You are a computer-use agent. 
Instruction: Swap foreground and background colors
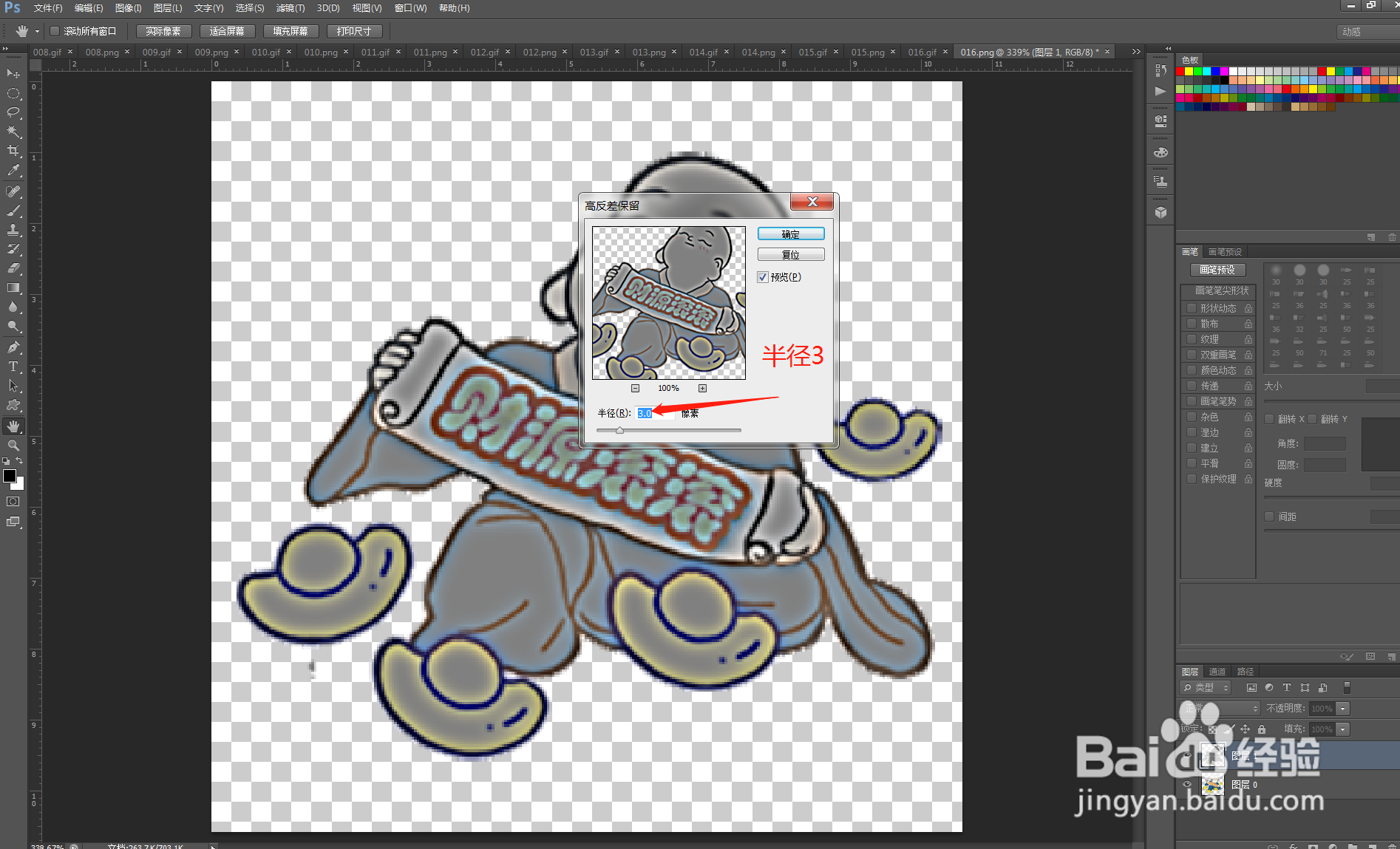pyautogui.click(x=20, y=461)
